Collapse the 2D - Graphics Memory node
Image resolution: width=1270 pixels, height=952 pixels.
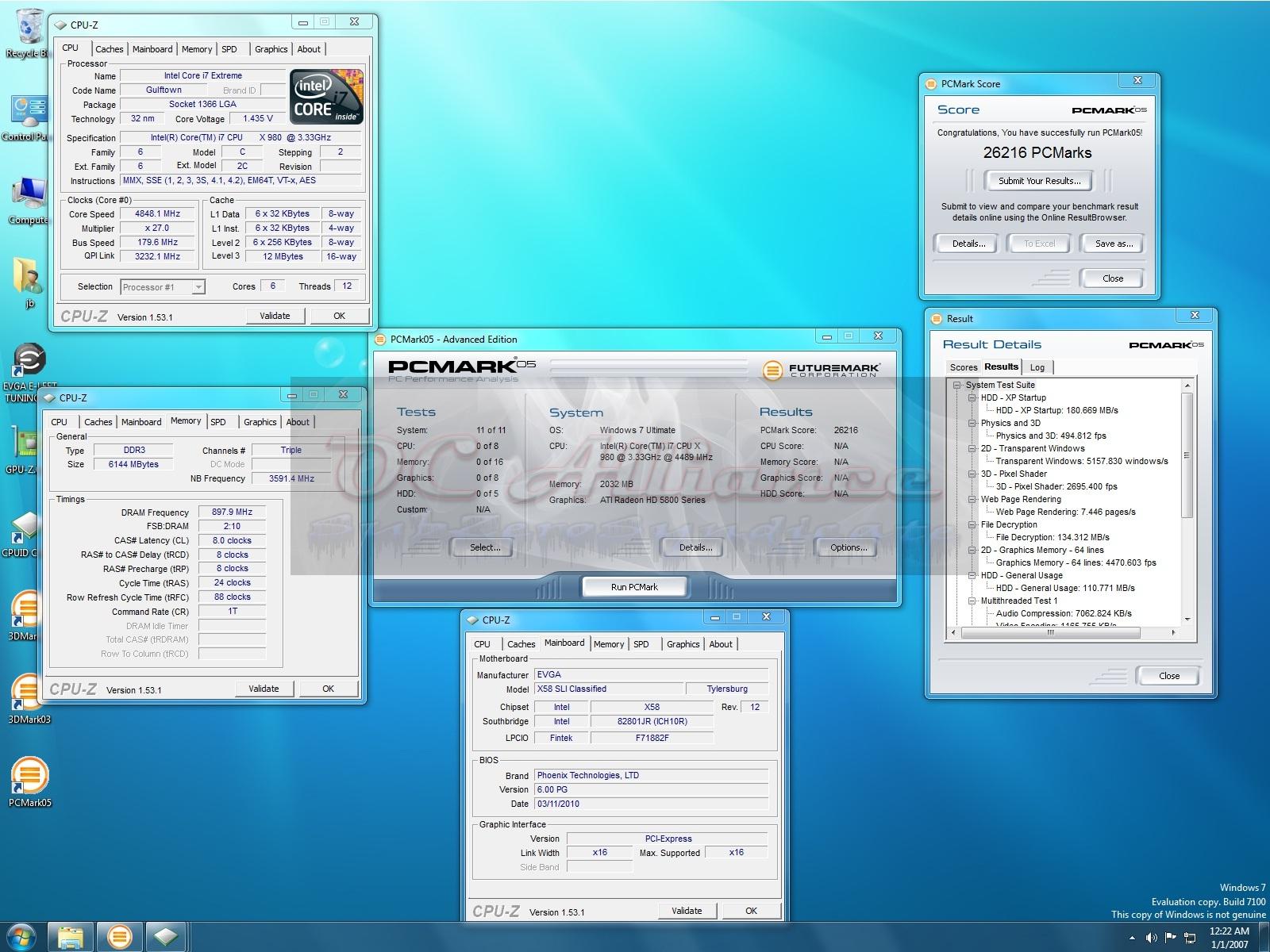972,551
